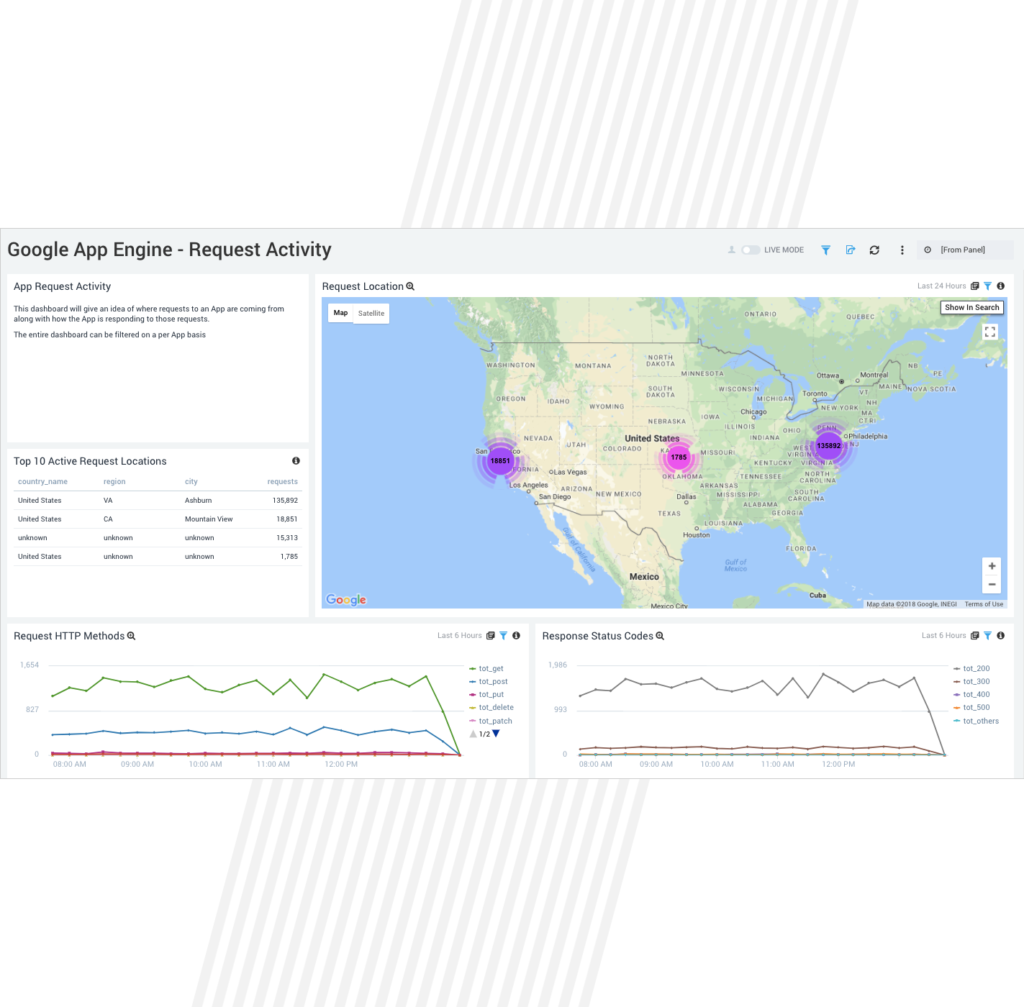Click the magnifier next to Request HTTP Methods
This screenshot has width=1024, height=1007.
pos(131,636)
